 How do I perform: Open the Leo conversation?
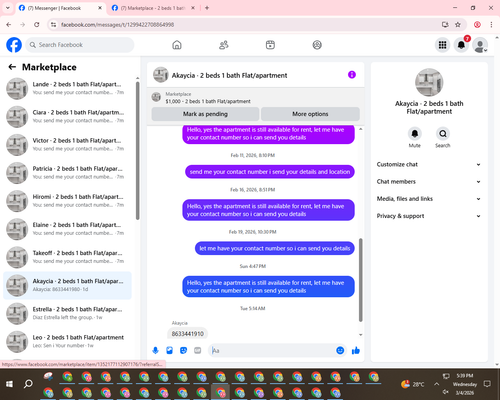[67, 342]
